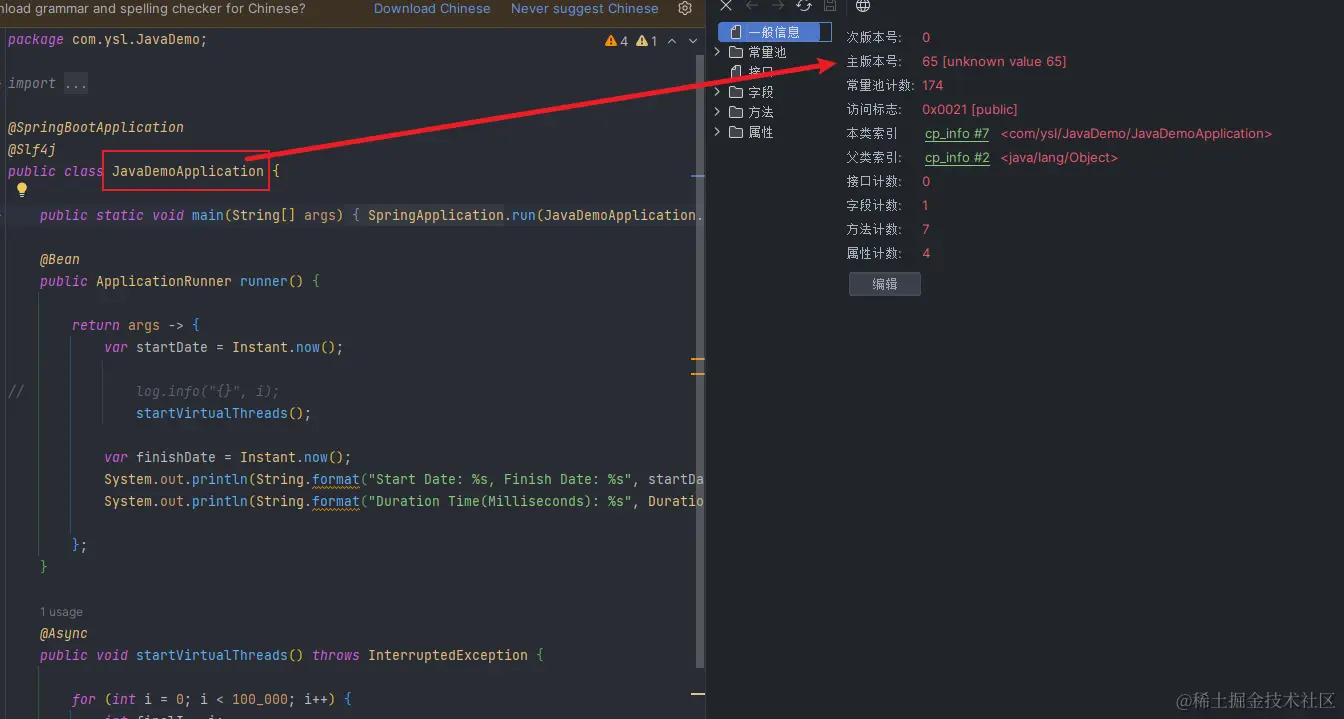The image size is (1344, 719).
Task: Click the 字段计数 value 1
Action: [926, 205]
